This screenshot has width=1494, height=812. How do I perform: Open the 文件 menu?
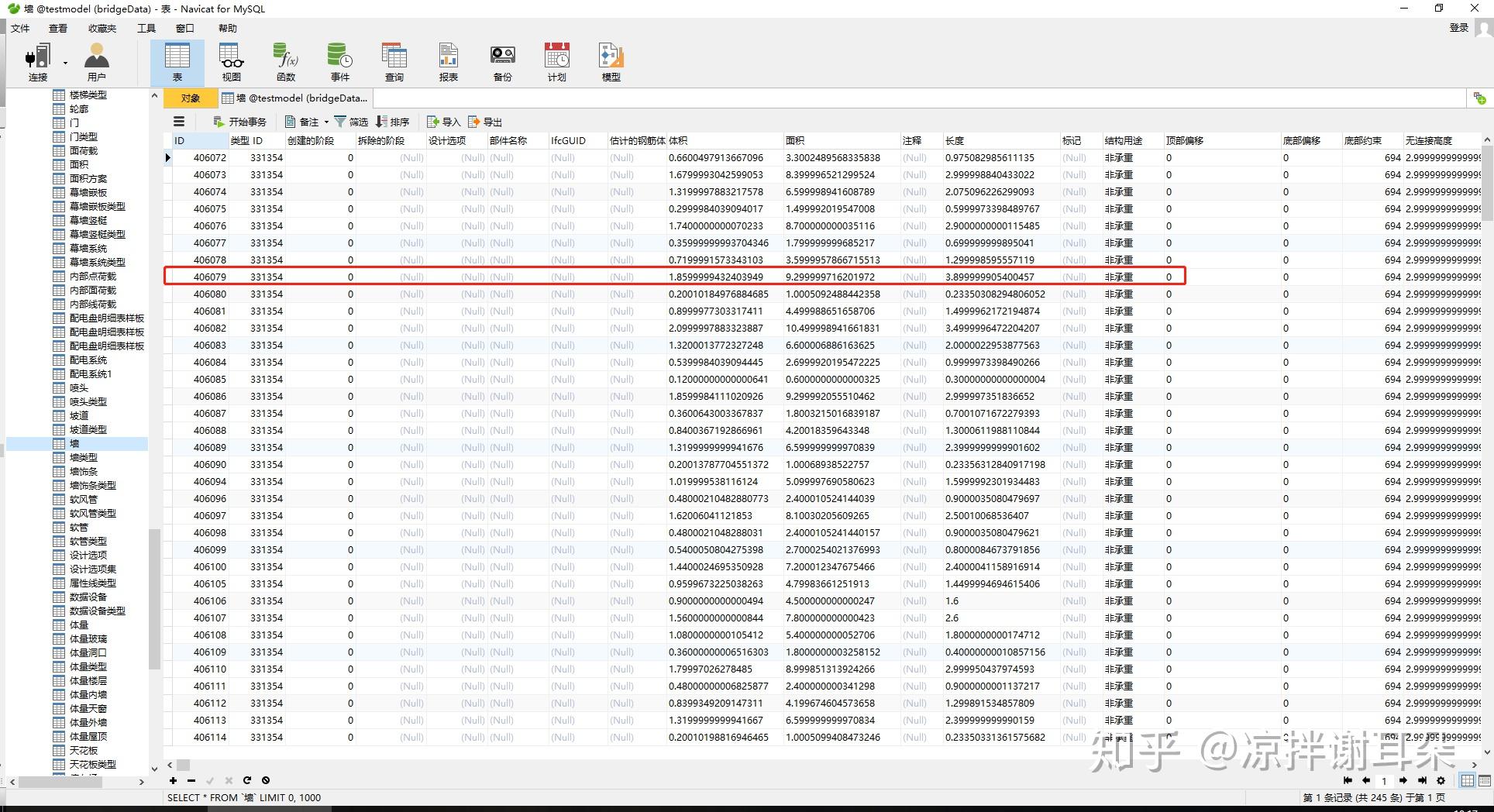pos(20,28)
